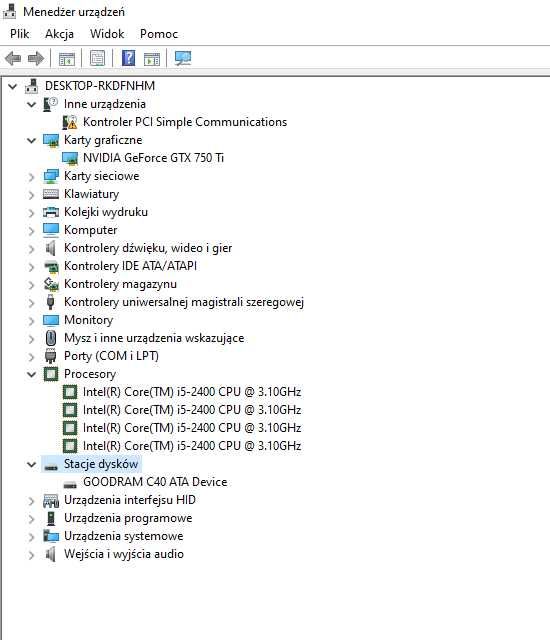Click the Monitory category icon

tap(51, 320)
